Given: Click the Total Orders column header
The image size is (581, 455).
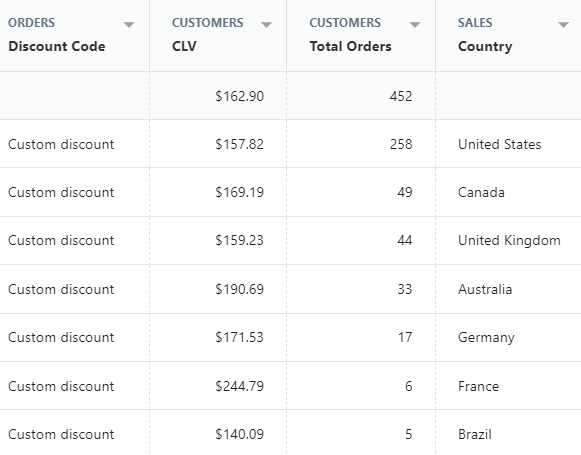Looking at the screenshot, I should coord(351,46).
